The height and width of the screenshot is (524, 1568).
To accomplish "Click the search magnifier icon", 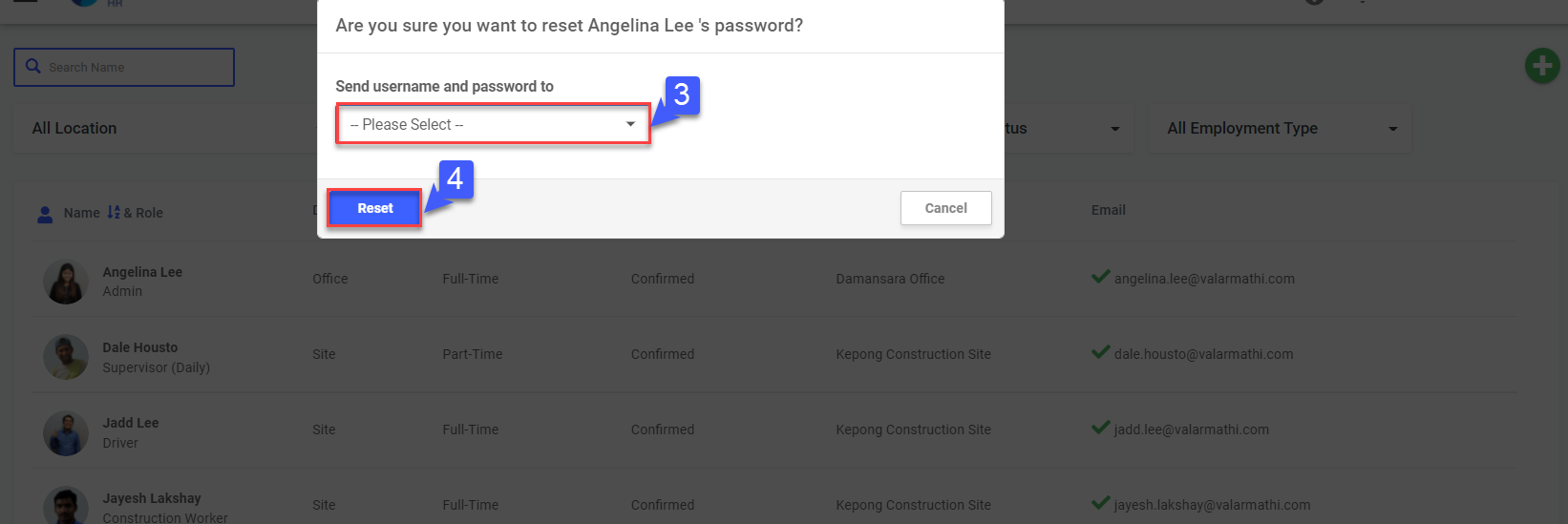I will pos(33,67).
